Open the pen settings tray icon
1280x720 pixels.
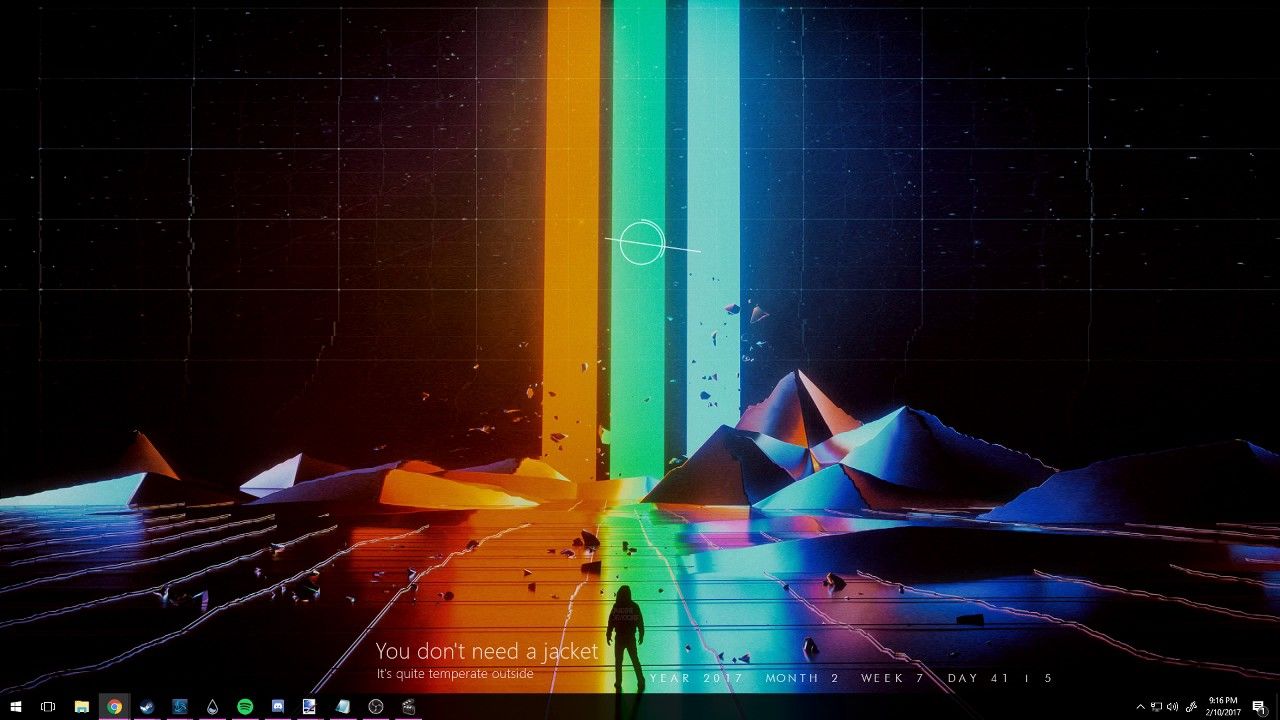coord(1191,706)
